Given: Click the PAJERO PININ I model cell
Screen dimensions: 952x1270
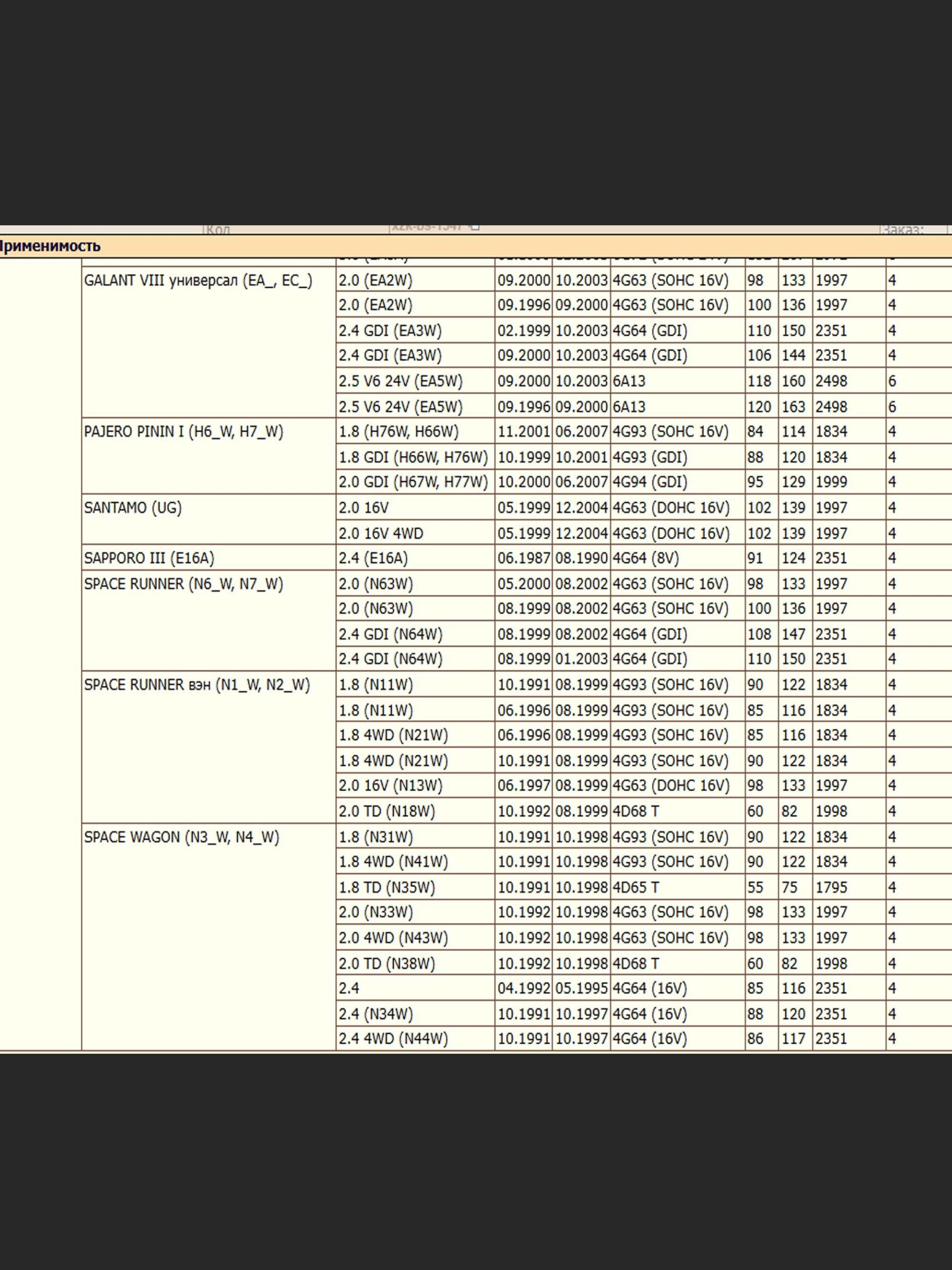Looking at the screenshot, I should [183, 432].
